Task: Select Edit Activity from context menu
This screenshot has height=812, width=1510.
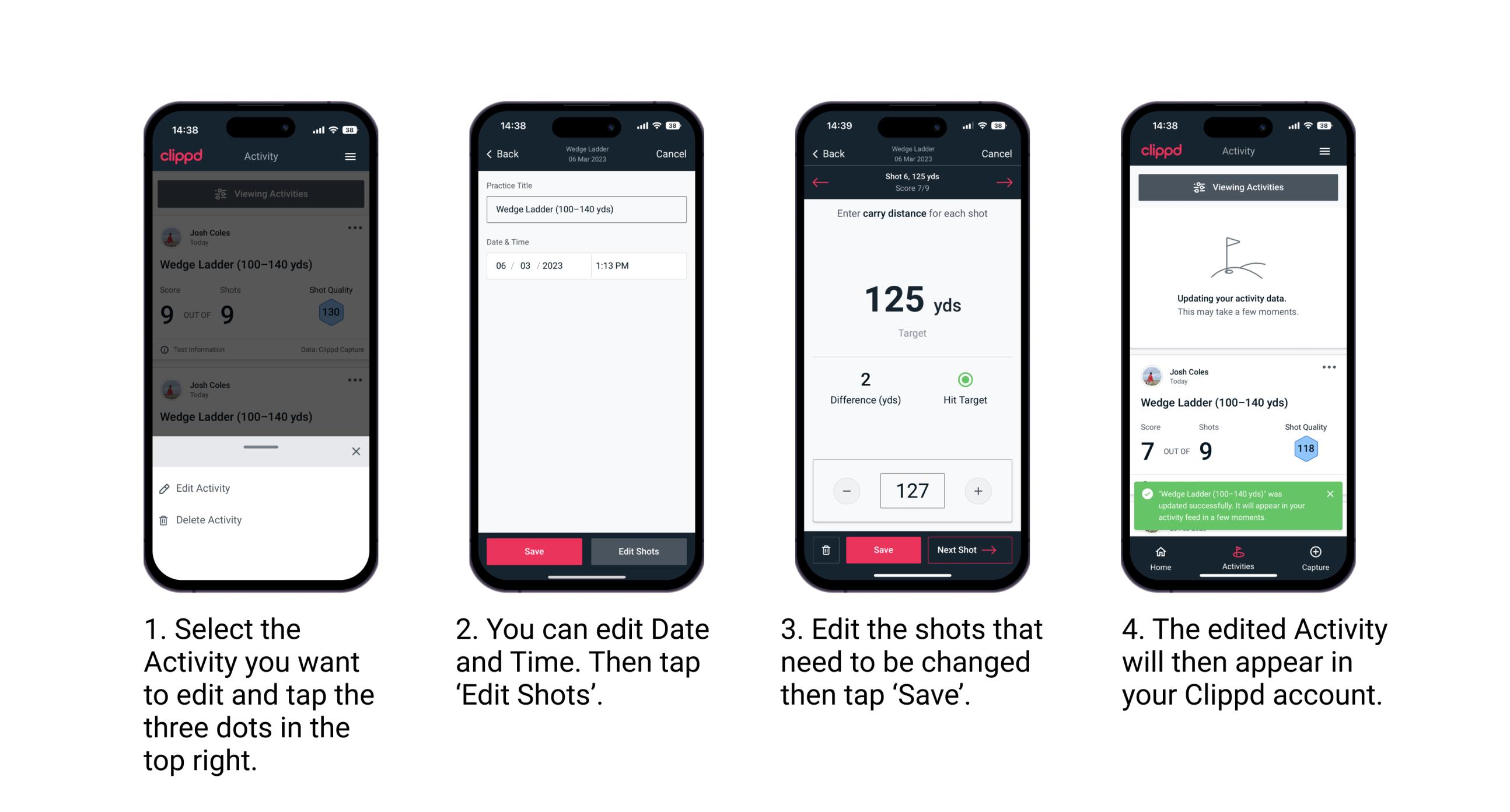Action: tap(204, 490)
